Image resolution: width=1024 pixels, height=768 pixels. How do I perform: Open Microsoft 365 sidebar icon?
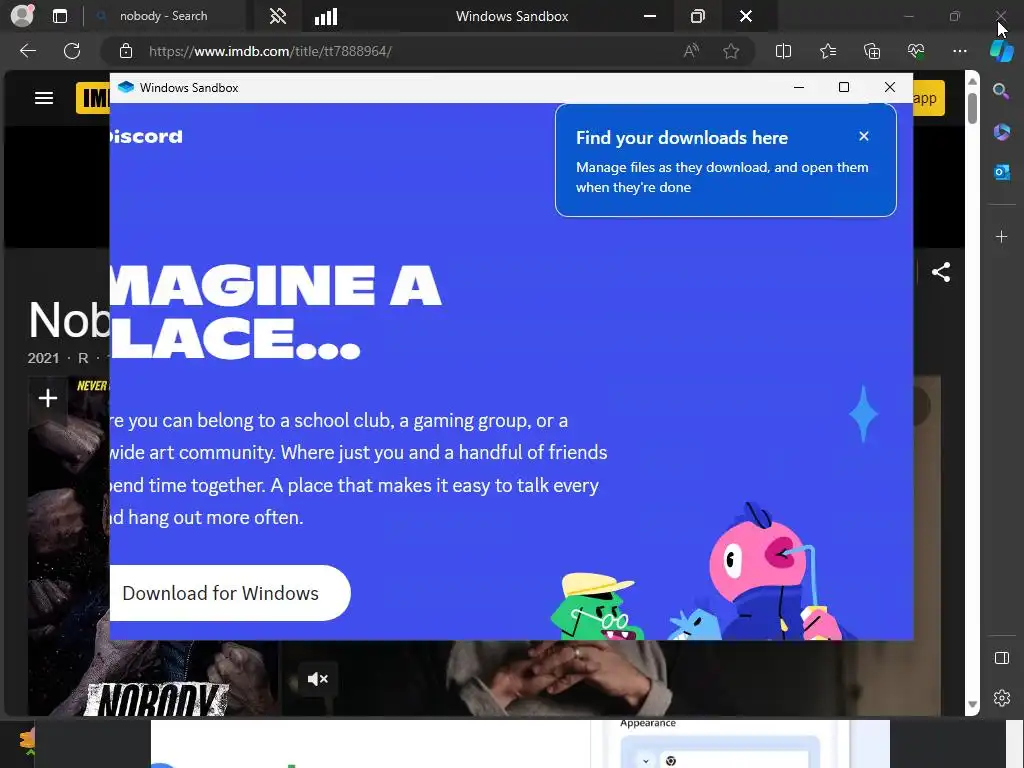(x=1002, y=132)
